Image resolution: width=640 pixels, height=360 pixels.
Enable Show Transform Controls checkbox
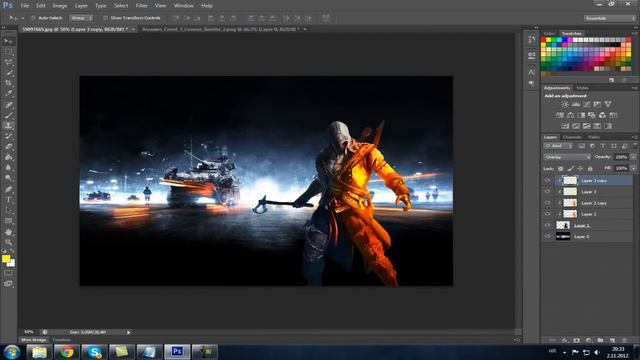tap(105, 18)
